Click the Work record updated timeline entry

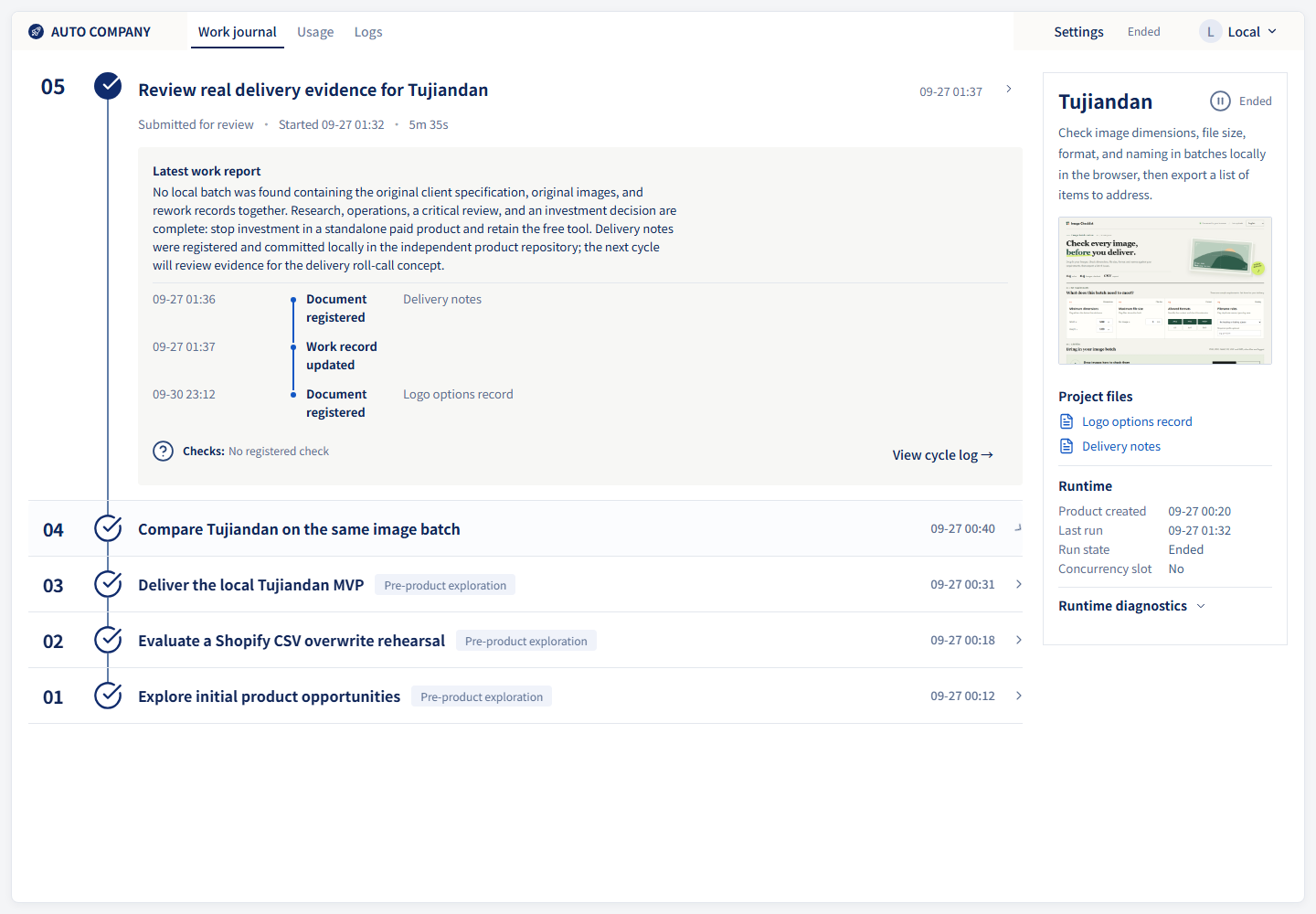pos(342,356)
